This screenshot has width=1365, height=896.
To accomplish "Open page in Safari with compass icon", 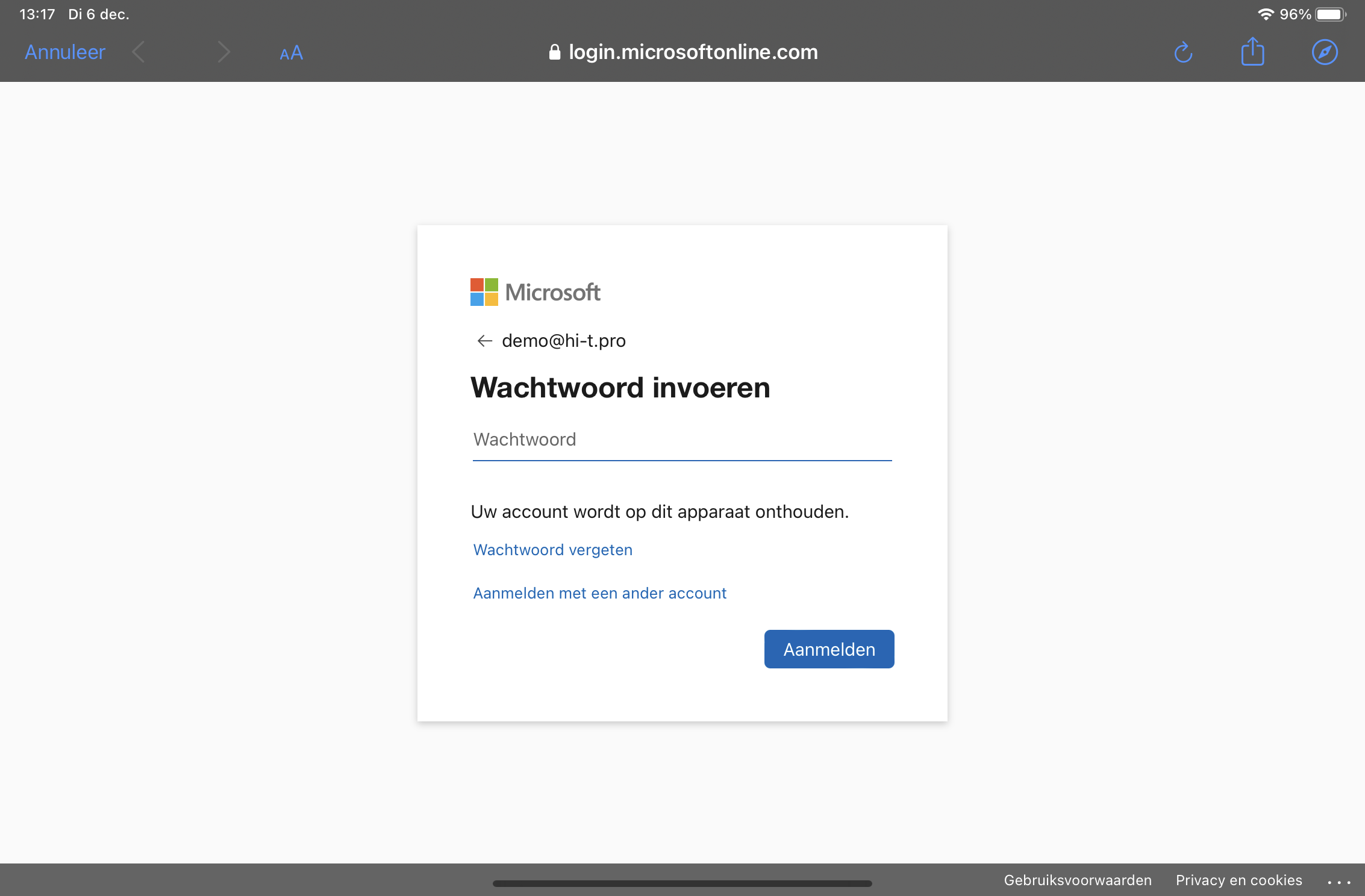I will tap(1325, 52).
